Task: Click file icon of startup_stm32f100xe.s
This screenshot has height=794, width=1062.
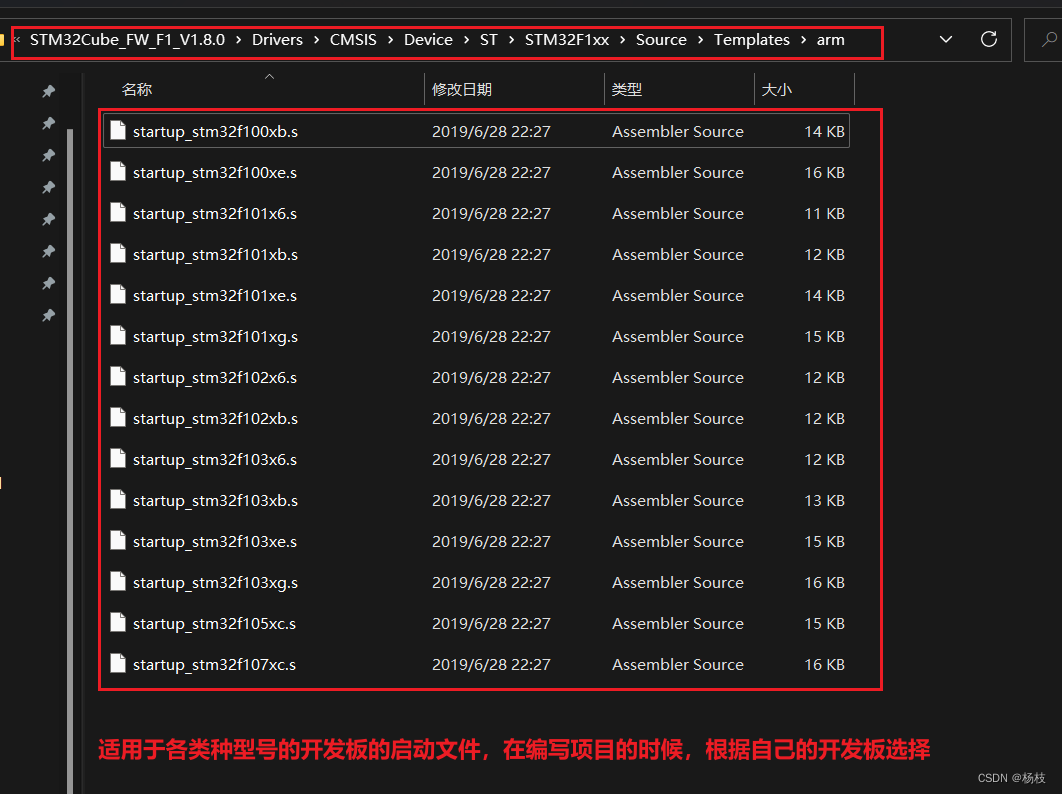Action: 118,172
